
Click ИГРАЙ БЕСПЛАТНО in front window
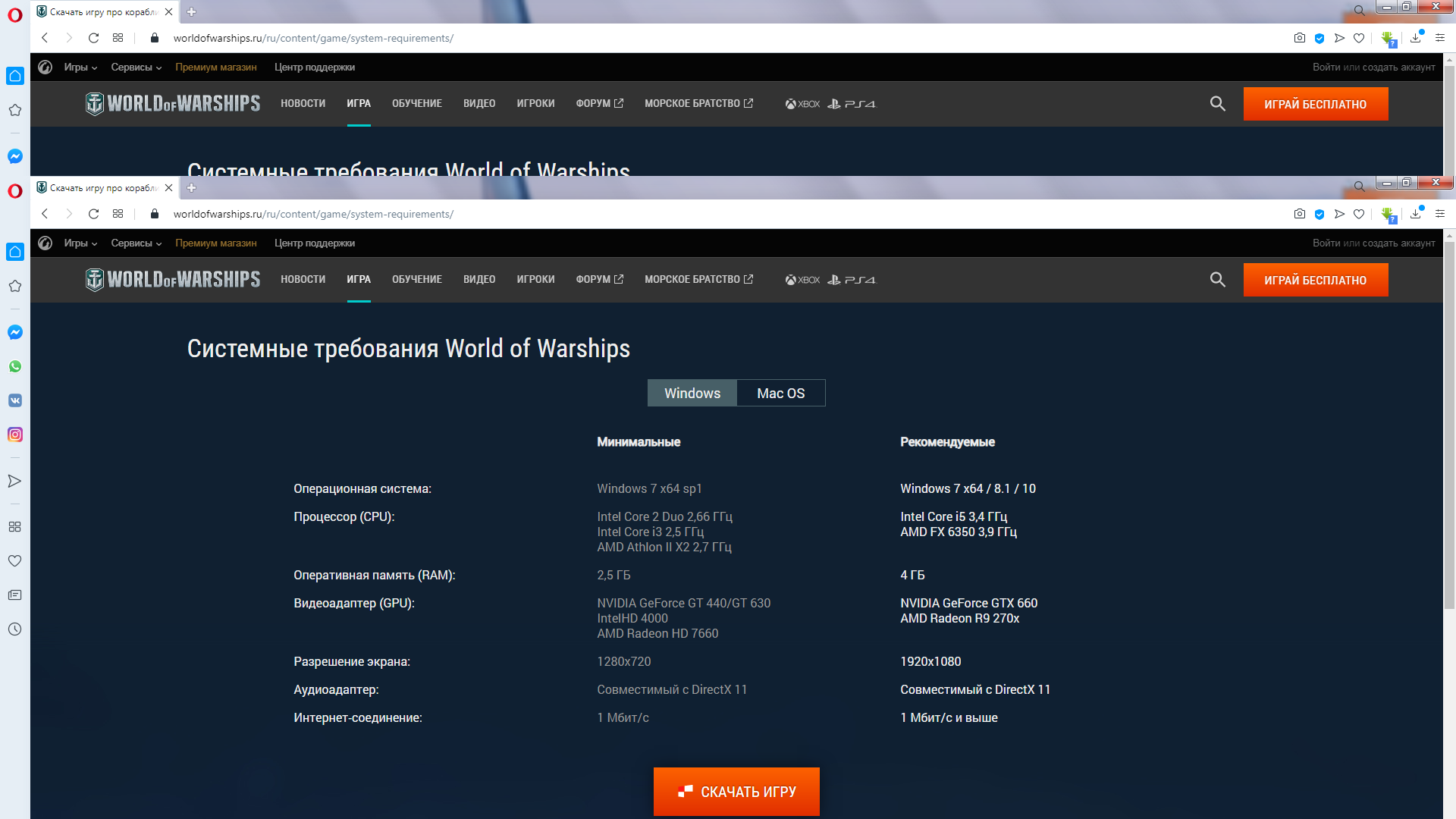click(1316, 280)
